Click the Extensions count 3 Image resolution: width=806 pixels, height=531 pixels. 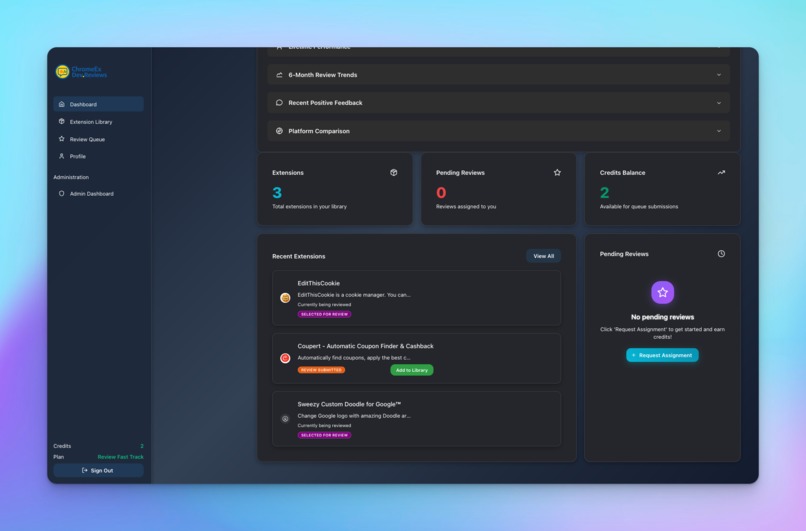click(x=277, y=192)
